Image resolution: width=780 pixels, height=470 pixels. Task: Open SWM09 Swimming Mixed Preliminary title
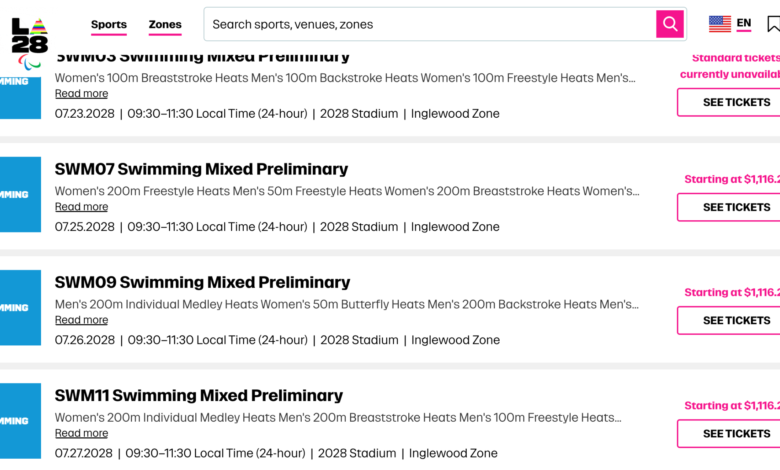click(x=202, y=282)
